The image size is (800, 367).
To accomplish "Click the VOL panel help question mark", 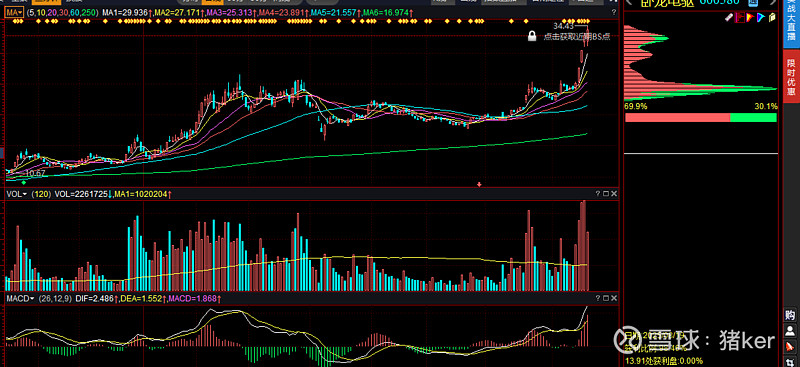I will click(x=598, y=194).
